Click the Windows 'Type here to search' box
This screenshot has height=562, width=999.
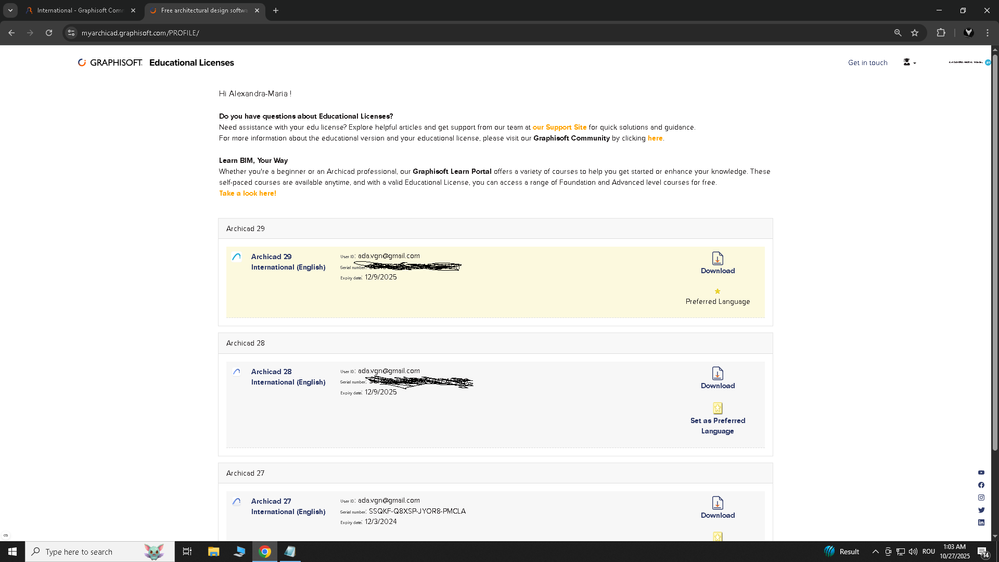(99, 552)
